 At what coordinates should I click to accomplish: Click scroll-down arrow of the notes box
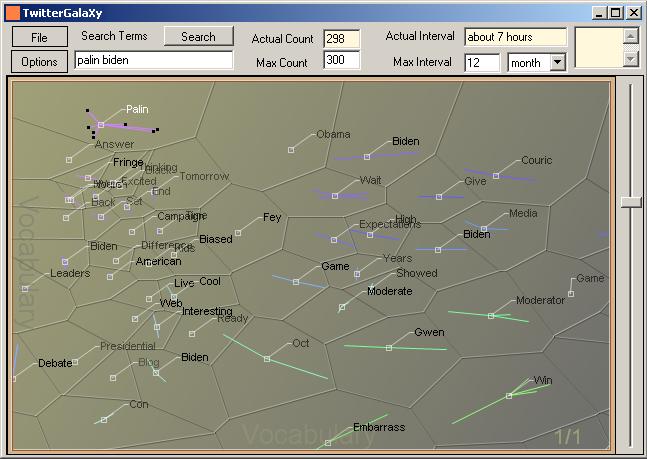click(x=629, y=58)
